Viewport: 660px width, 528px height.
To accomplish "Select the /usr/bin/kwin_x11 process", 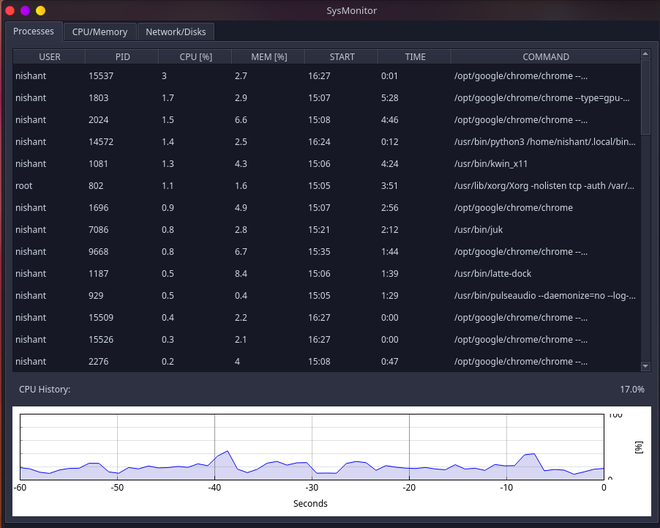I will pos(327,163).
